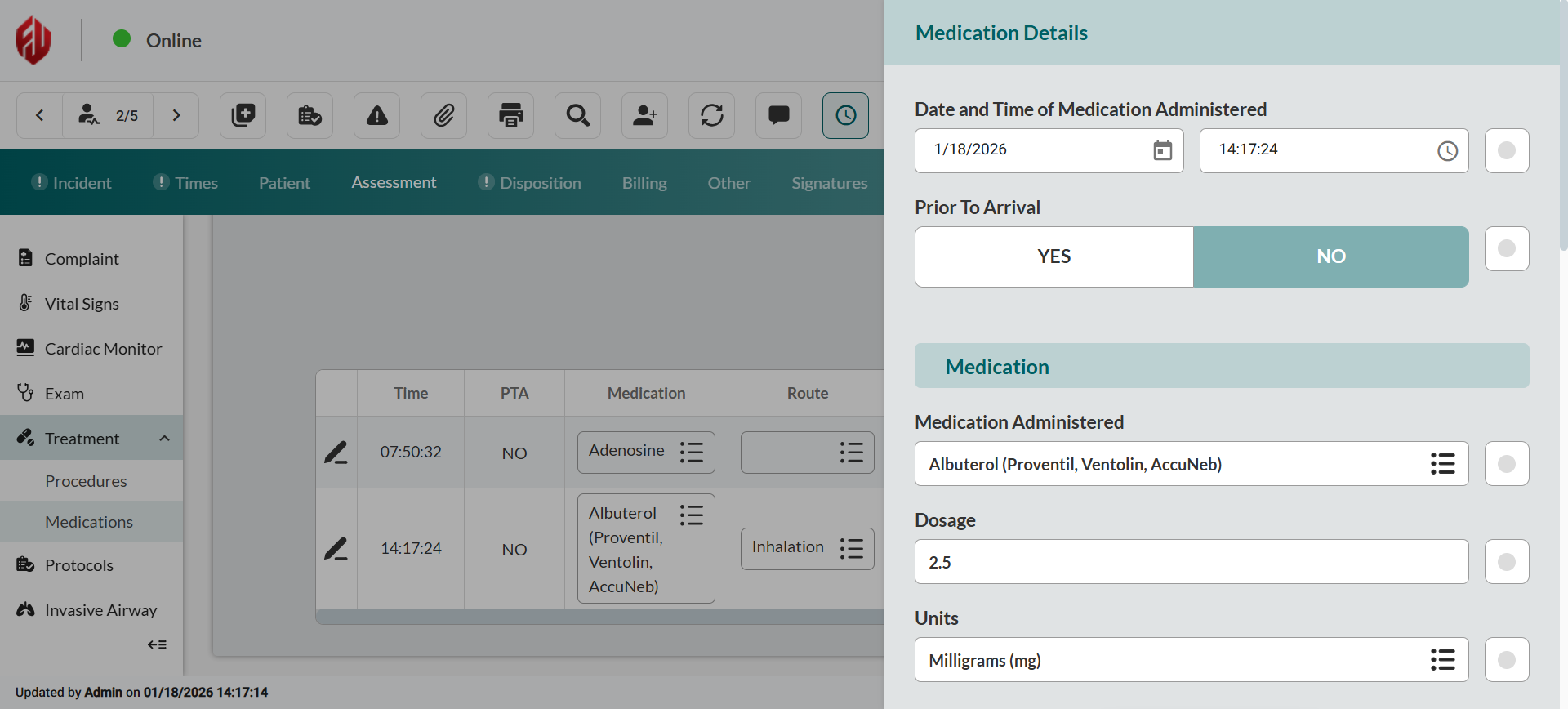Switch to the Incident tab
Viewport: 1568px width, 709px height.
[x=72, y=183]
